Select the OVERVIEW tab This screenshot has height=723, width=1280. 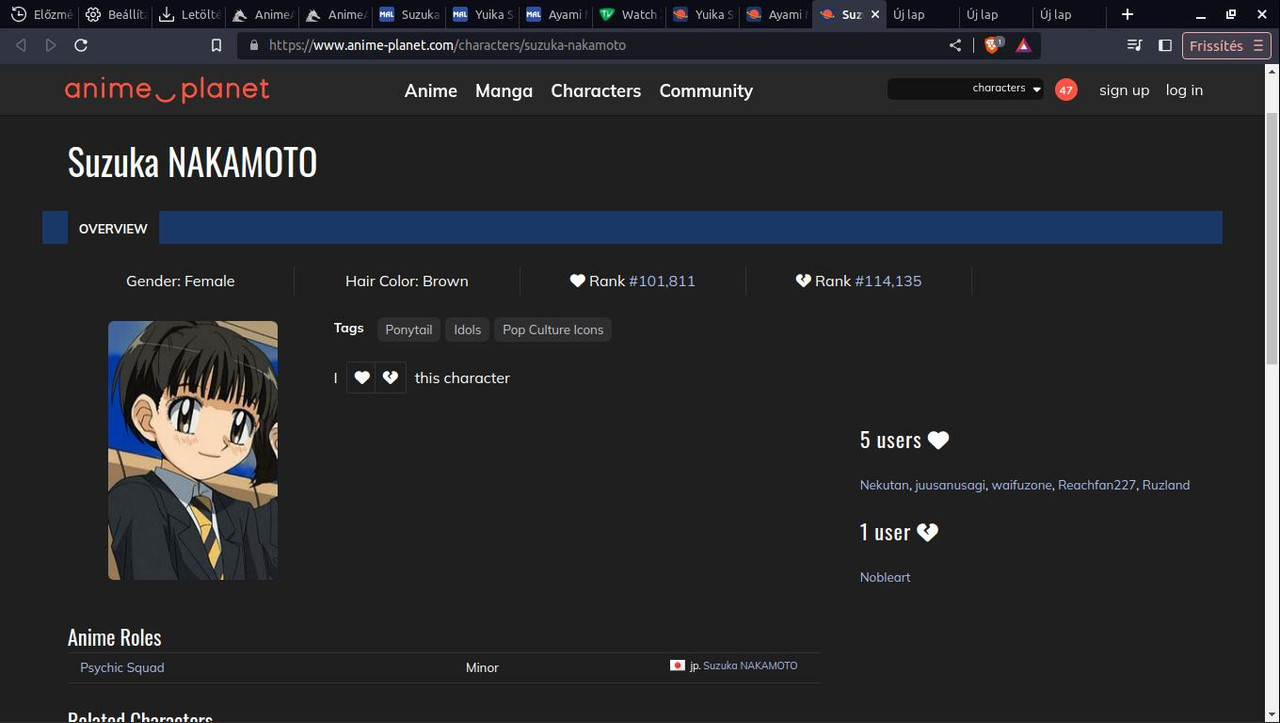tap(113, 228)
